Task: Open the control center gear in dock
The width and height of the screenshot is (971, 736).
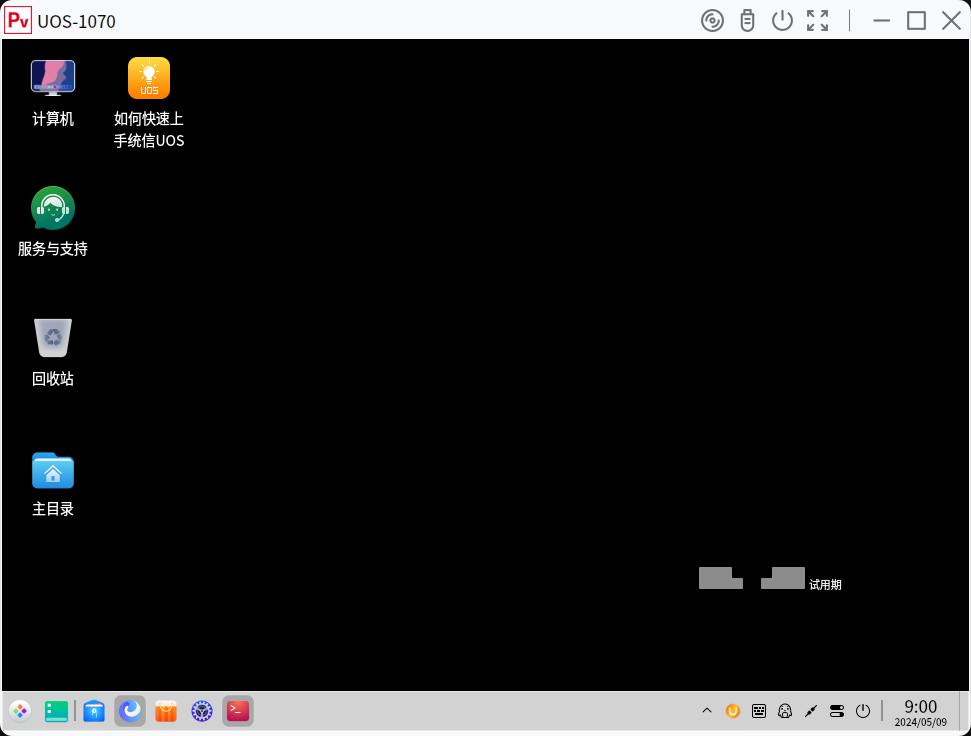Action: click(202, 711)
